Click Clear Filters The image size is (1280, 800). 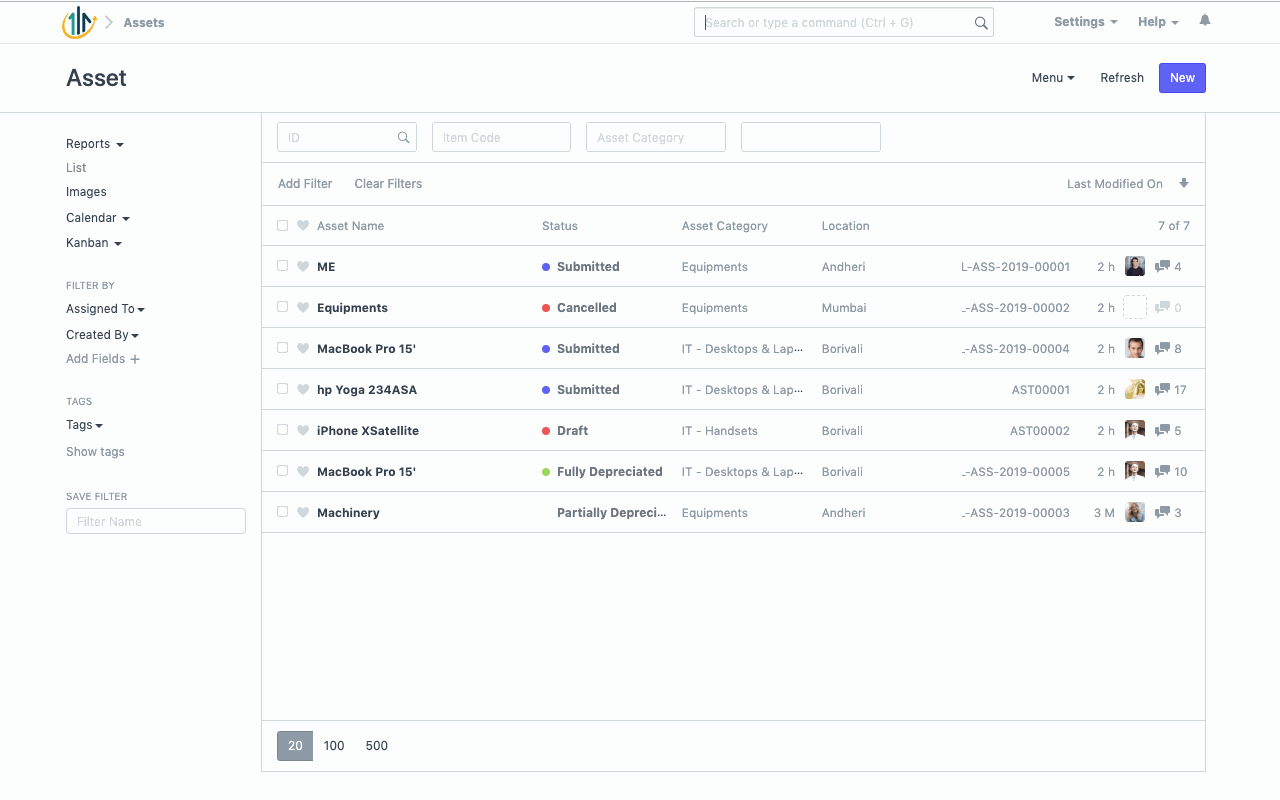(x=388, y=184)
